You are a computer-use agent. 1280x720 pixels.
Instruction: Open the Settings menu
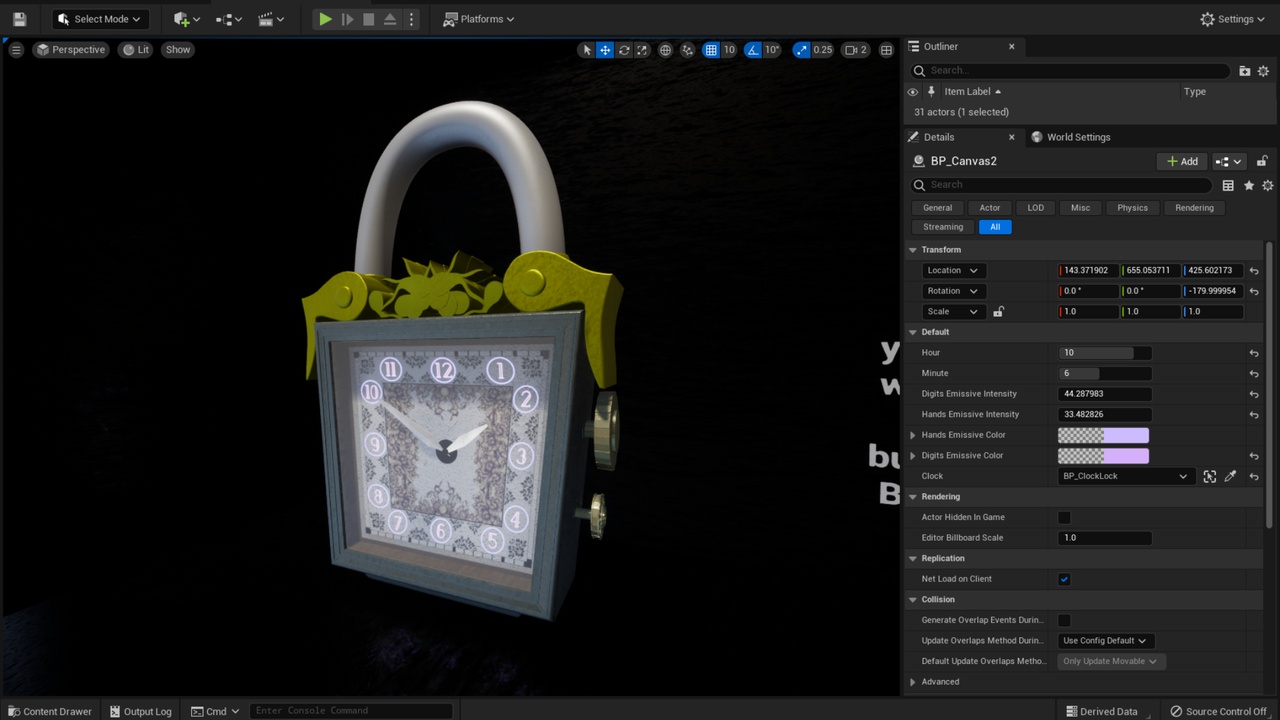1232,19
